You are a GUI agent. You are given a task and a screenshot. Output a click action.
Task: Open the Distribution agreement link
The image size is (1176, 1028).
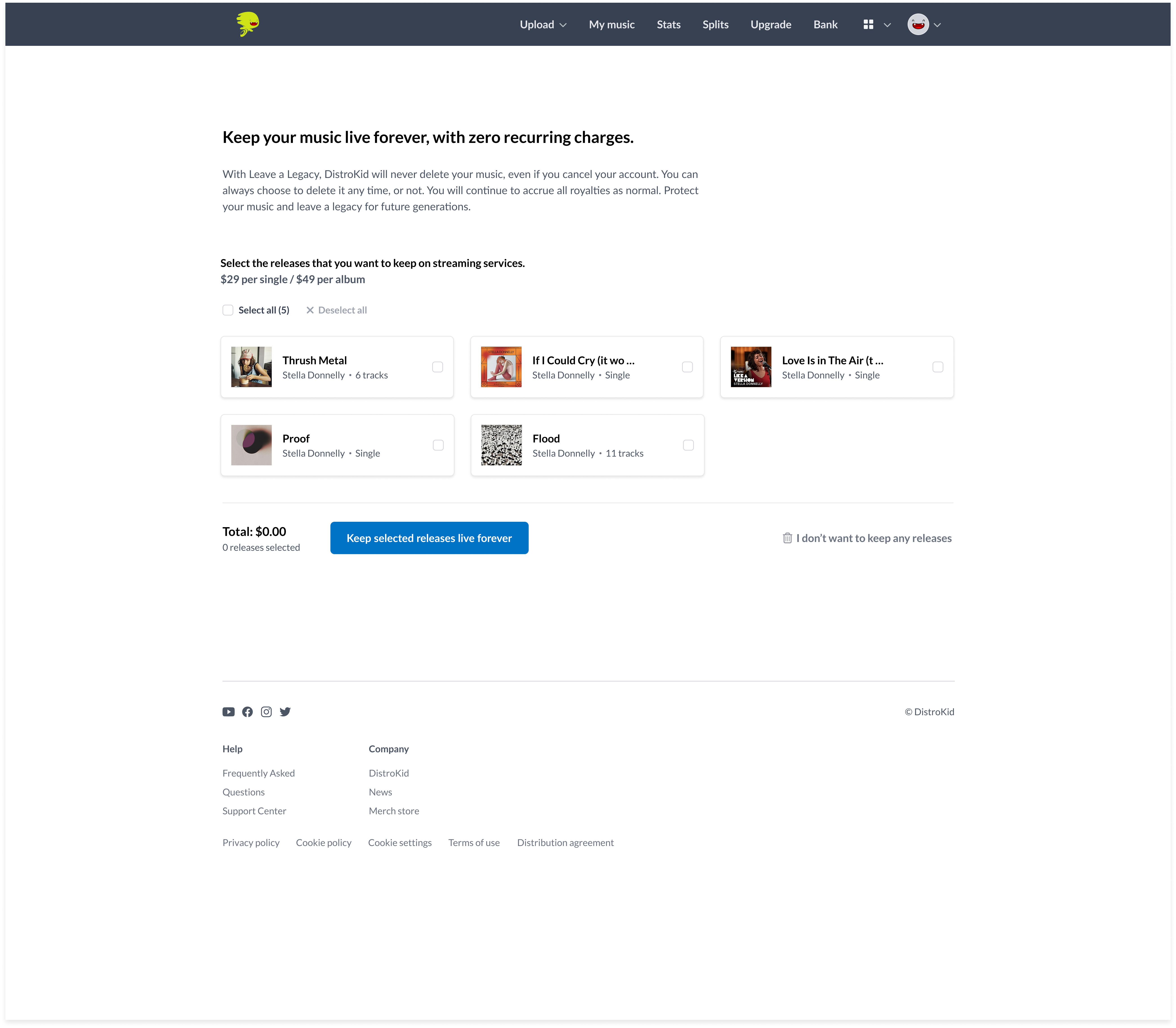(x=565, y=843)
